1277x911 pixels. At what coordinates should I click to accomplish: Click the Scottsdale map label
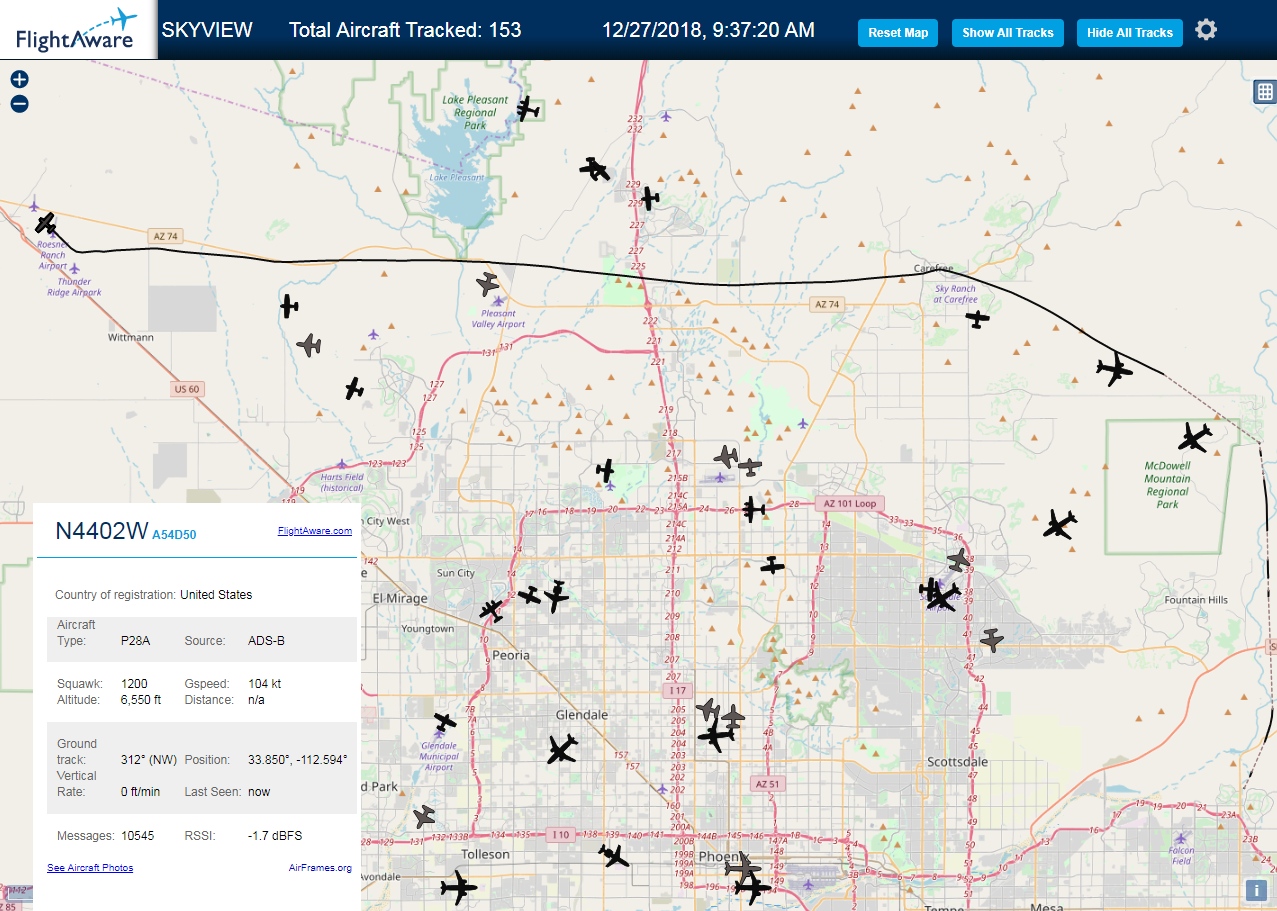pyautogui.click(x=958, y=762)
